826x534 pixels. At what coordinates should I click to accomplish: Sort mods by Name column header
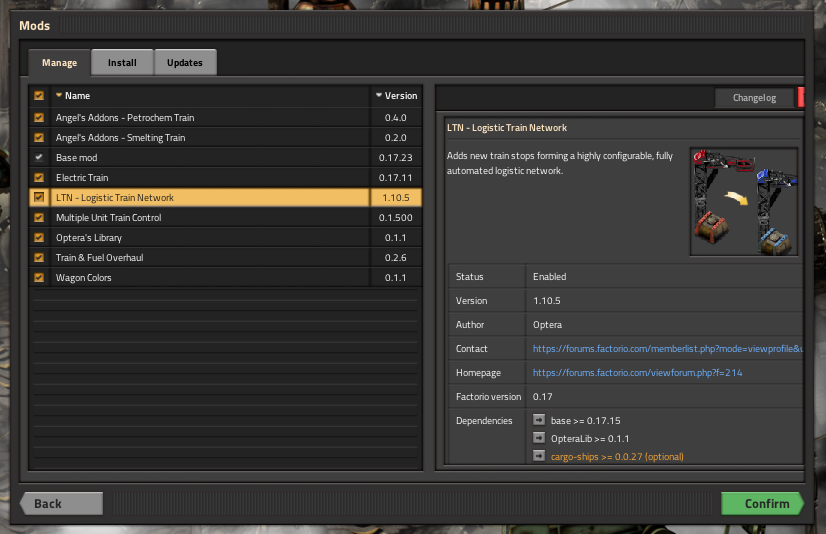210,96
